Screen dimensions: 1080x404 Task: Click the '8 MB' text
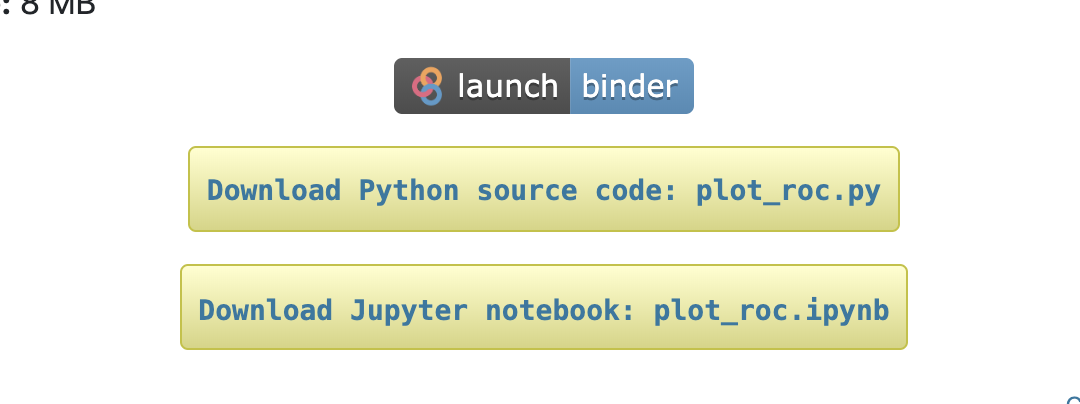(58, 7)
